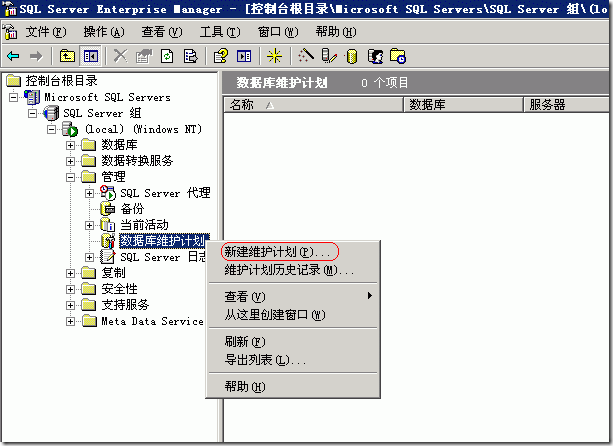Sort by the 名称 column header
The height and width of the screenshot is (446, 613).
point(314,105)
